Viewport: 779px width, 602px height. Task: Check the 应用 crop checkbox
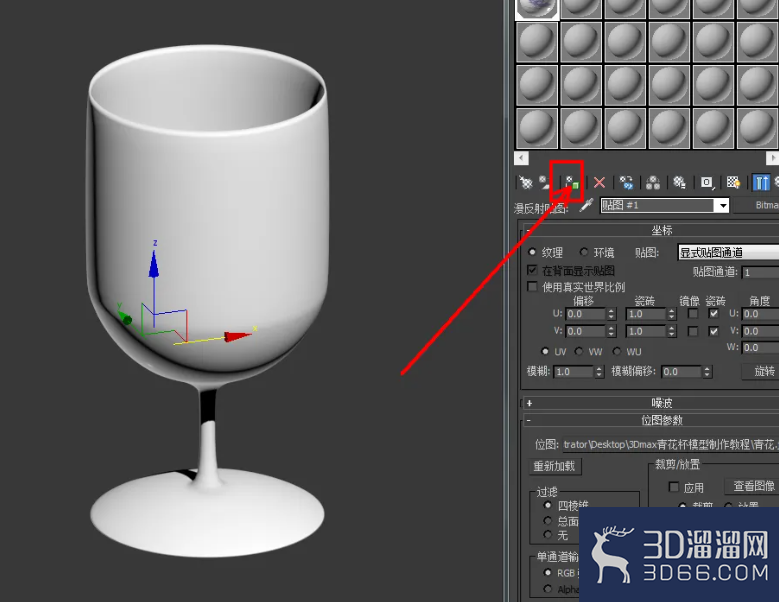674,487
